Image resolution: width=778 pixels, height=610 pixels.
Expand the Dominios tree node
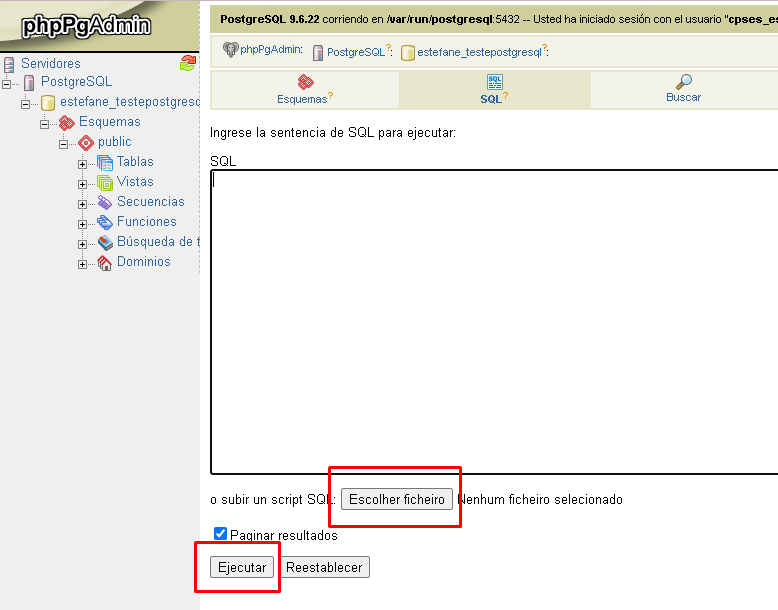82,264
